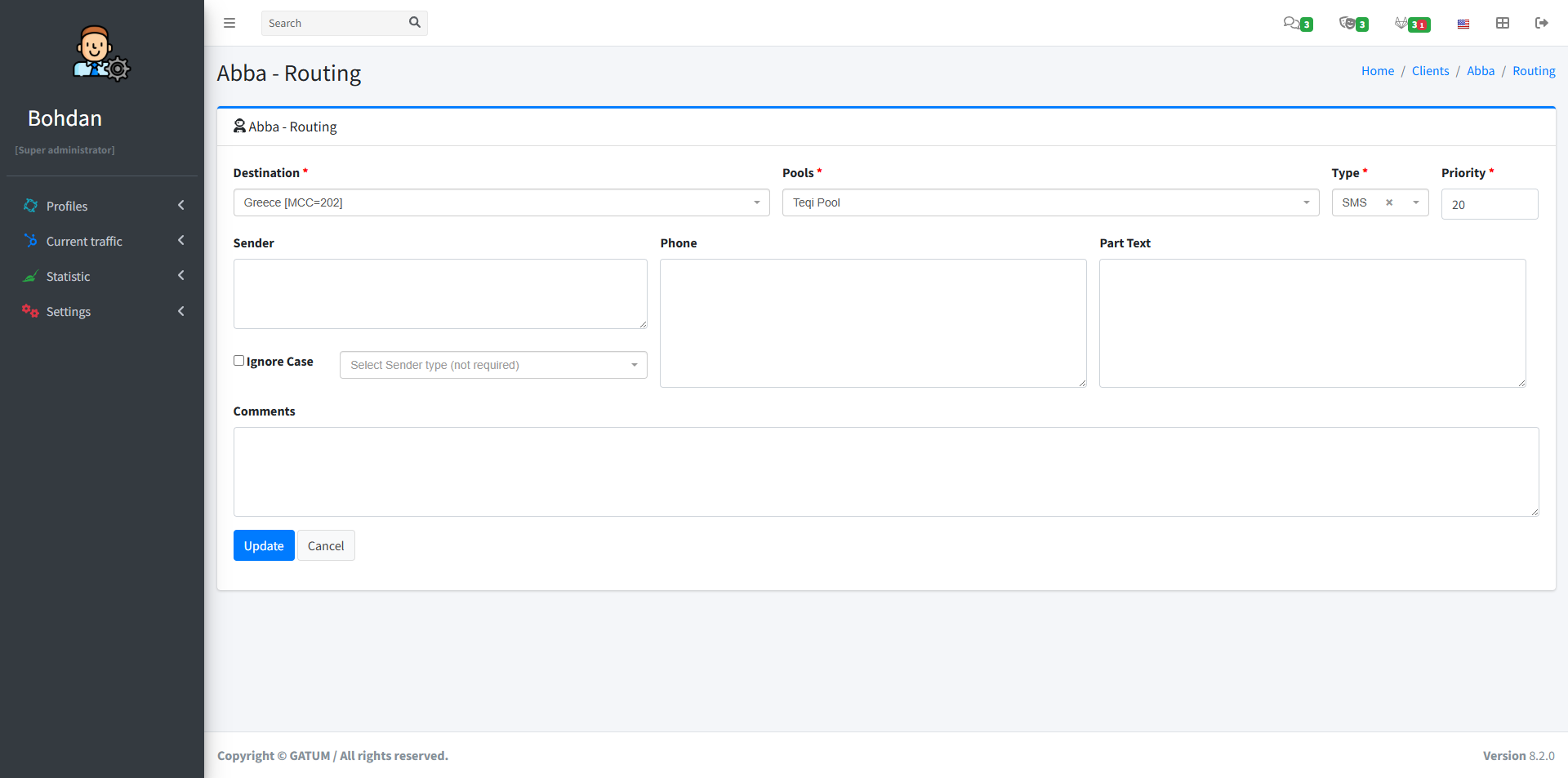
Task: Clear the SMS type selection
Action: [x=1389, y=202]
